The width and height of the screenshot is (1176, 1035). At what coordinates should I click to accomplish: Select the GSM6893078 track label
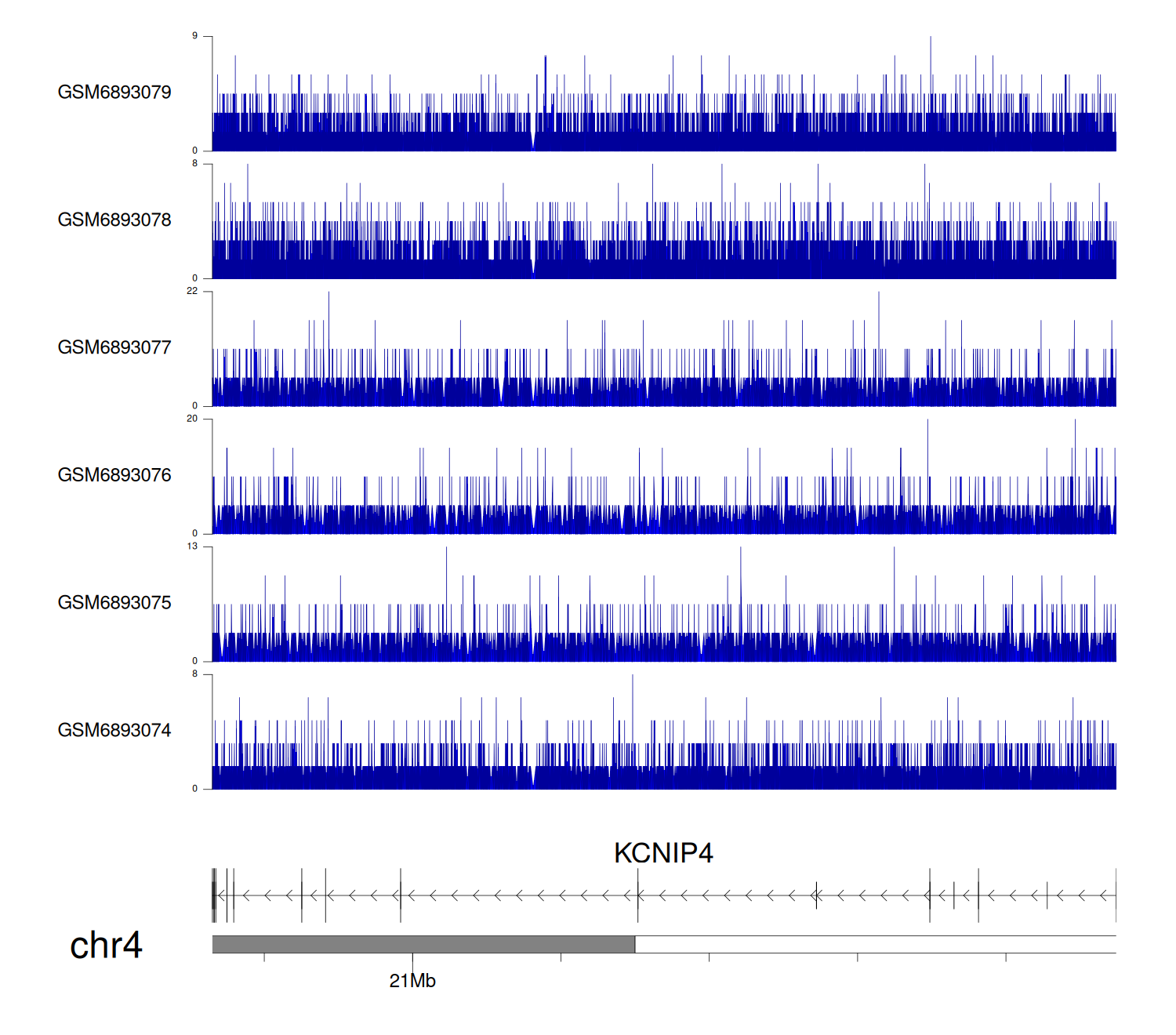[x=114, y=220]
